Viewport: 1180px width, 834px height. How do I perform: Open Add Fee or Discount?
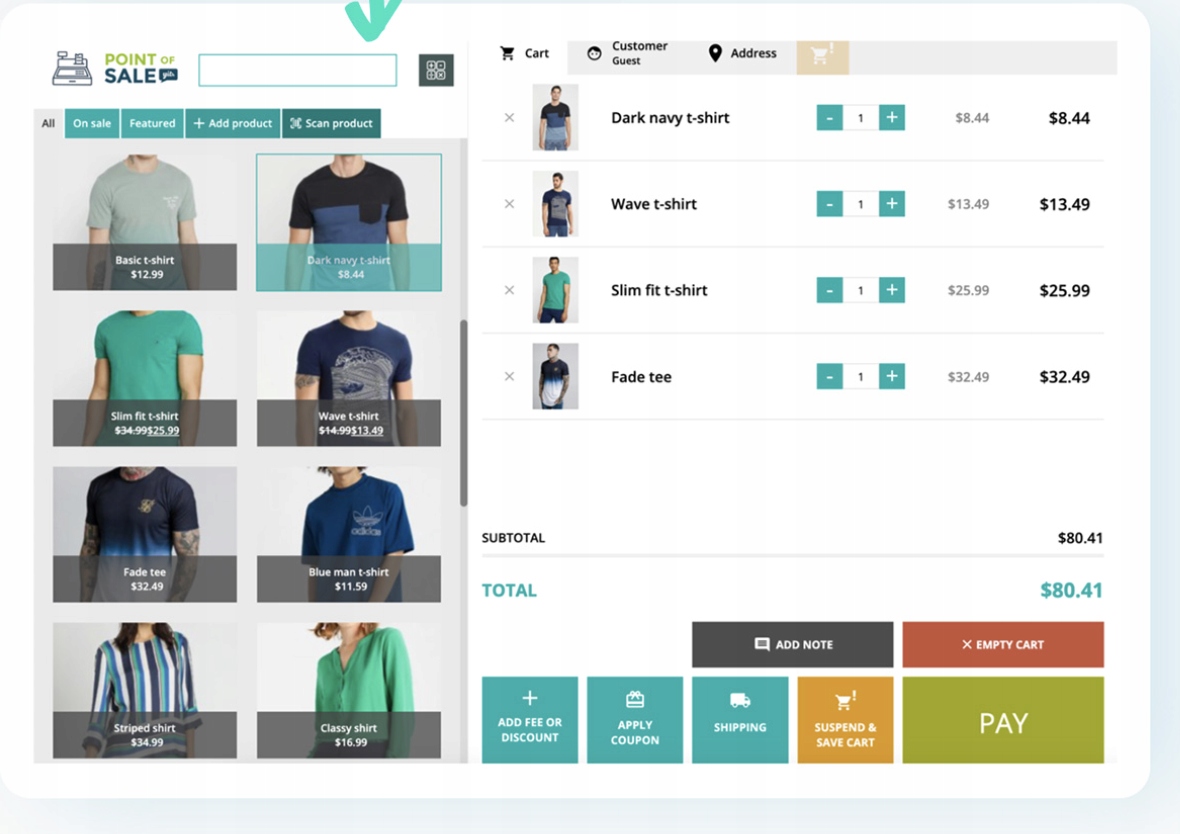[530, 720]
